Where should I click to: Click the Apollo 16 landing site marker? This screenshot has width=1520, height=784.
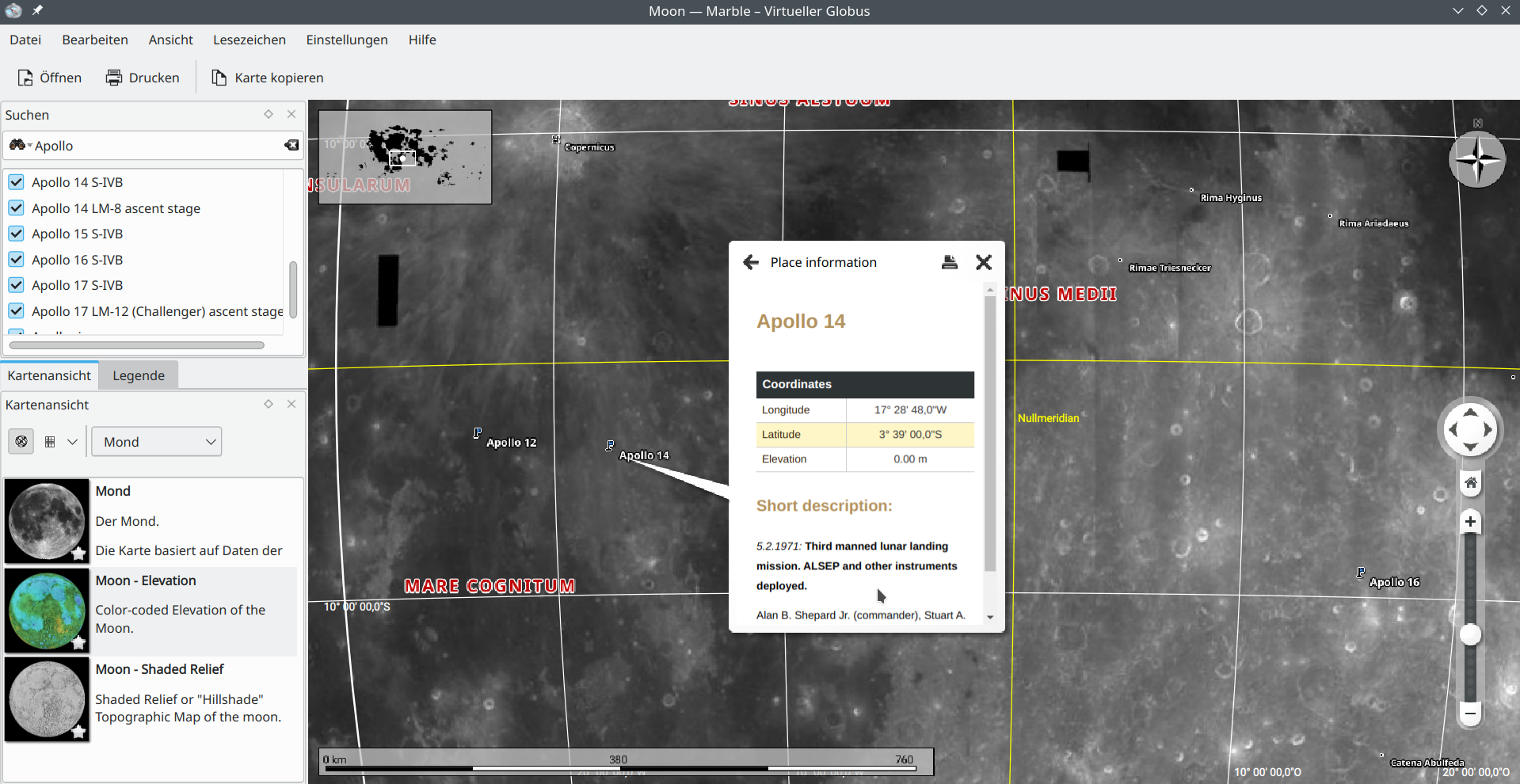pyautogui.click(x=1361, y=573)
